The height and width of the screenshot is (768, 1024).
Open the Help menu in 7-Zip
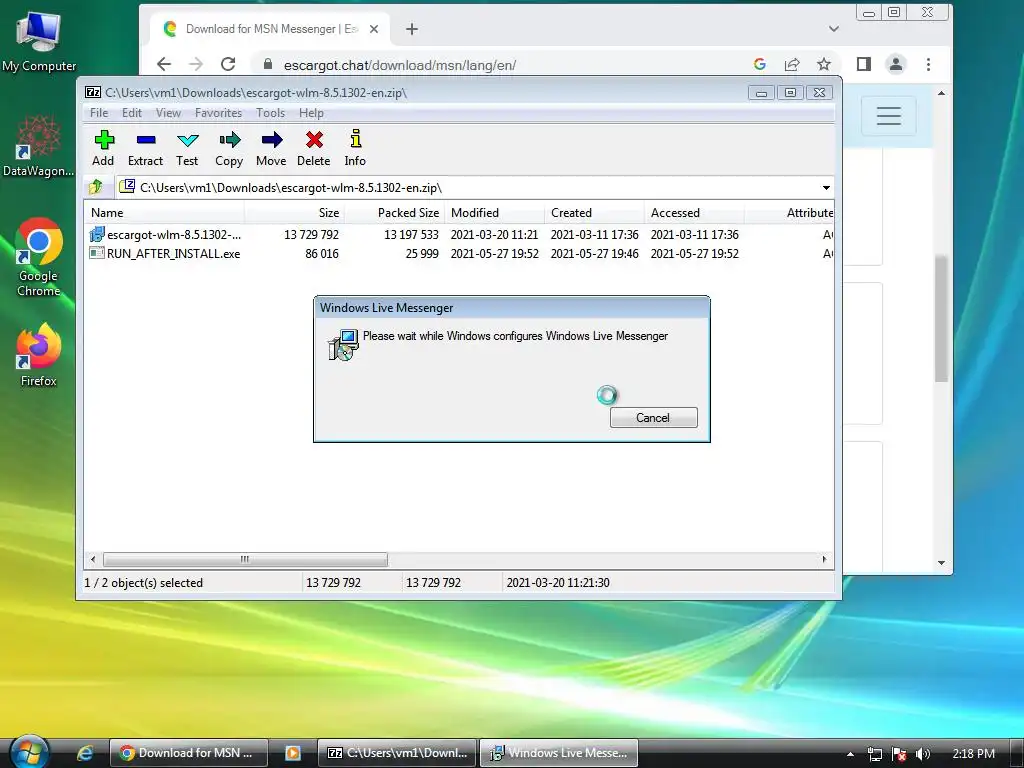pos(312,113)
